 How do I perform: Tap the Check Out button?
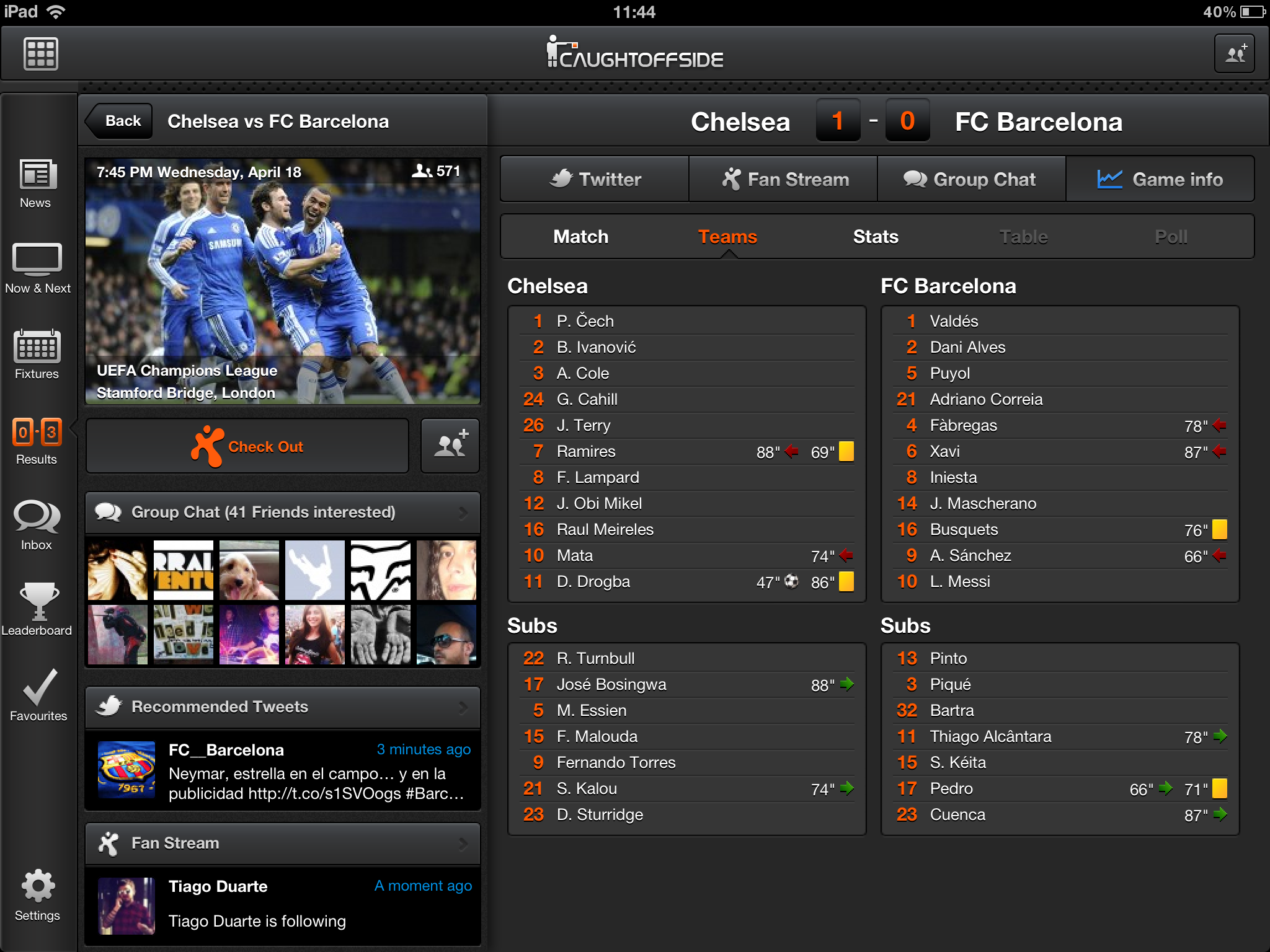click(x=247, y=446)
